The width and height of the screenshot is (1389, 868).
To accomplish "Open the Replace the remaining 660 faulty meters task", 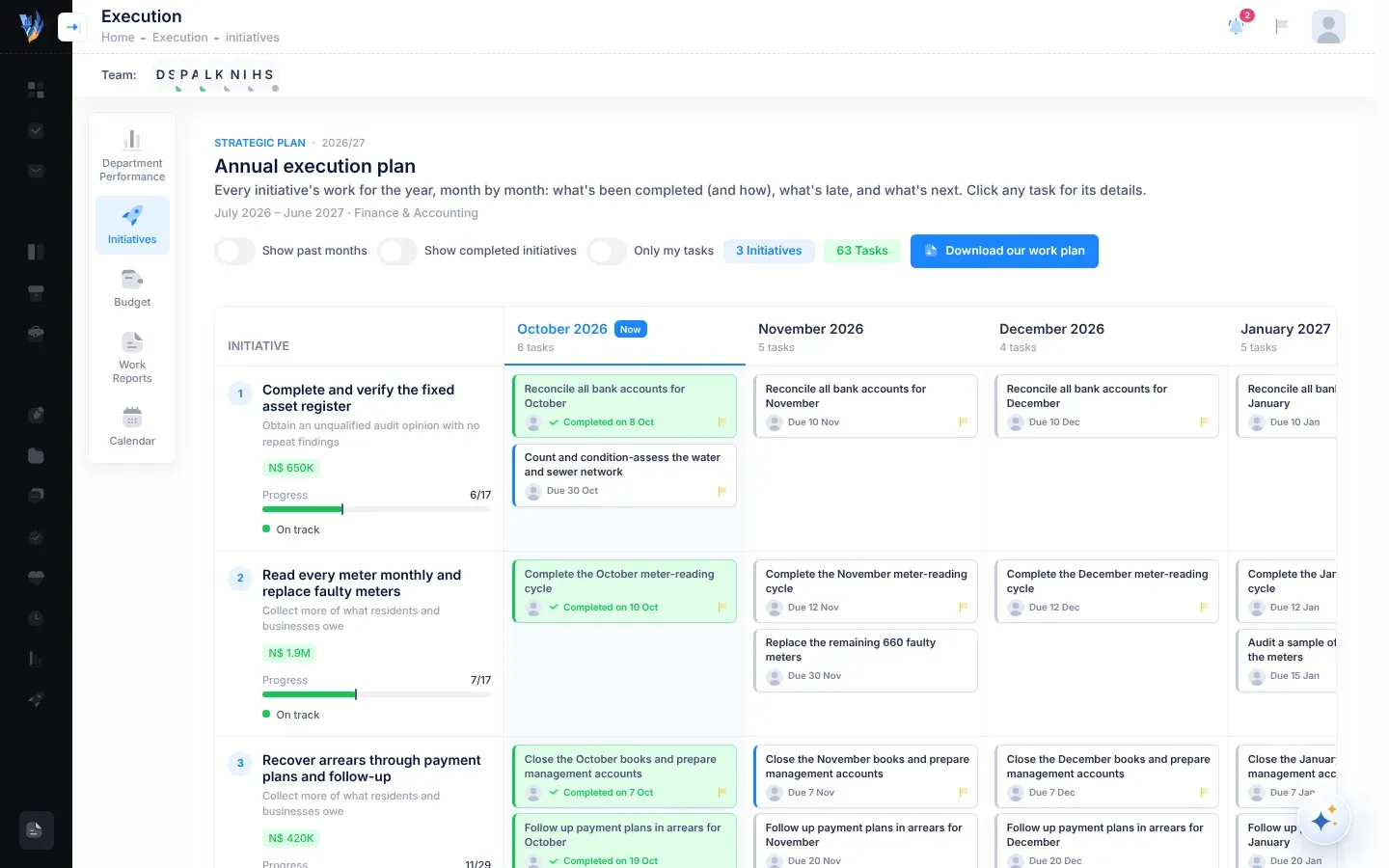I will click(865, 661).
